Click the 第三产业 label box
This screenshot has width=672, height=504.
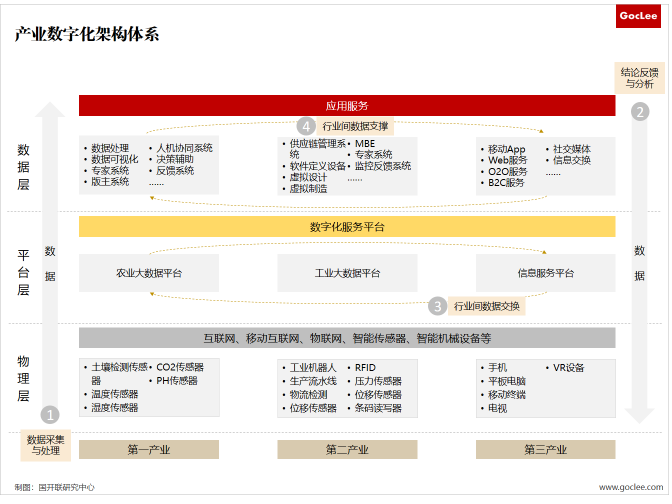545,450
